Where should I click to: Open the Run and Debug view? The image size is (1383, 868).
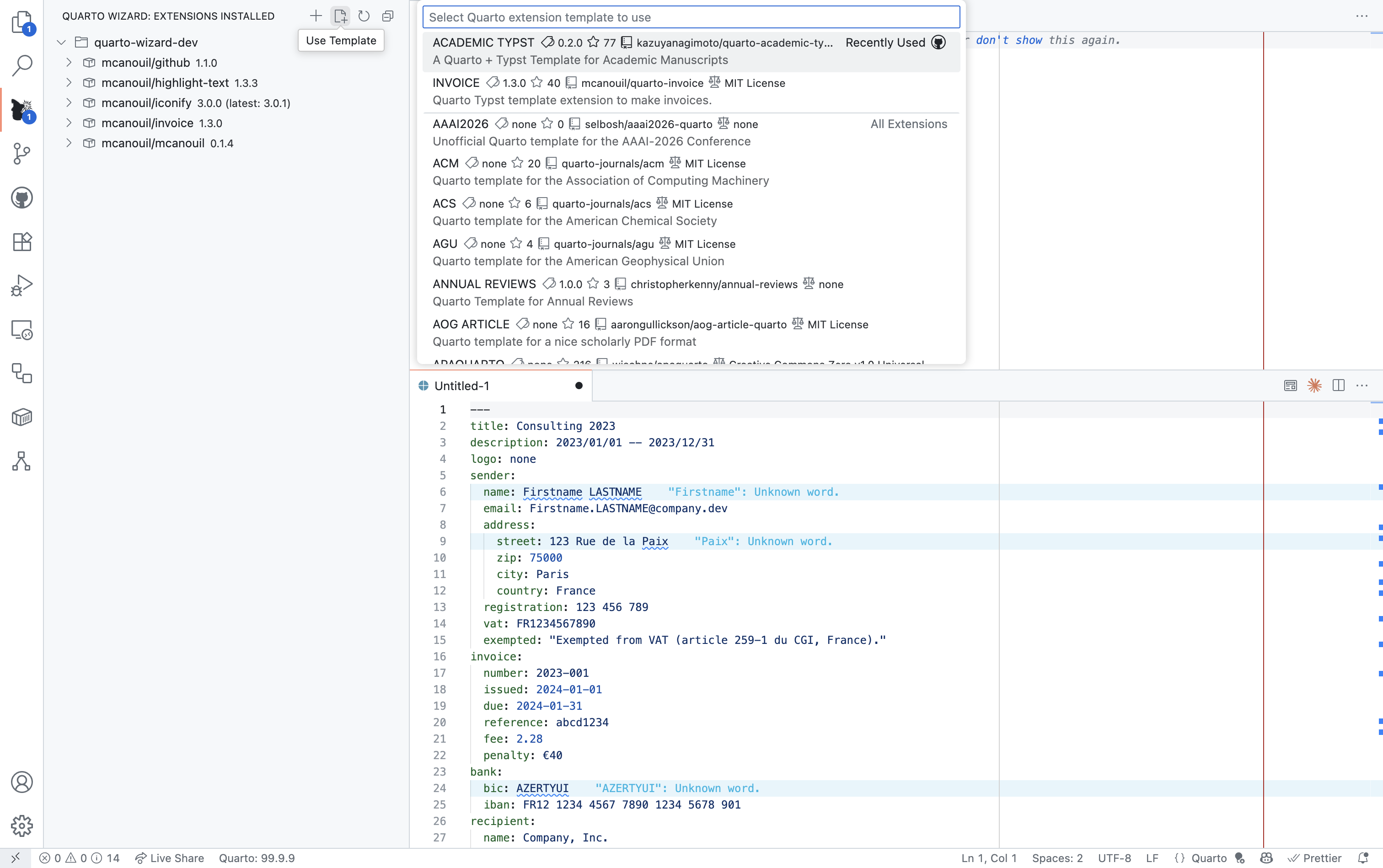coord(22,285)
